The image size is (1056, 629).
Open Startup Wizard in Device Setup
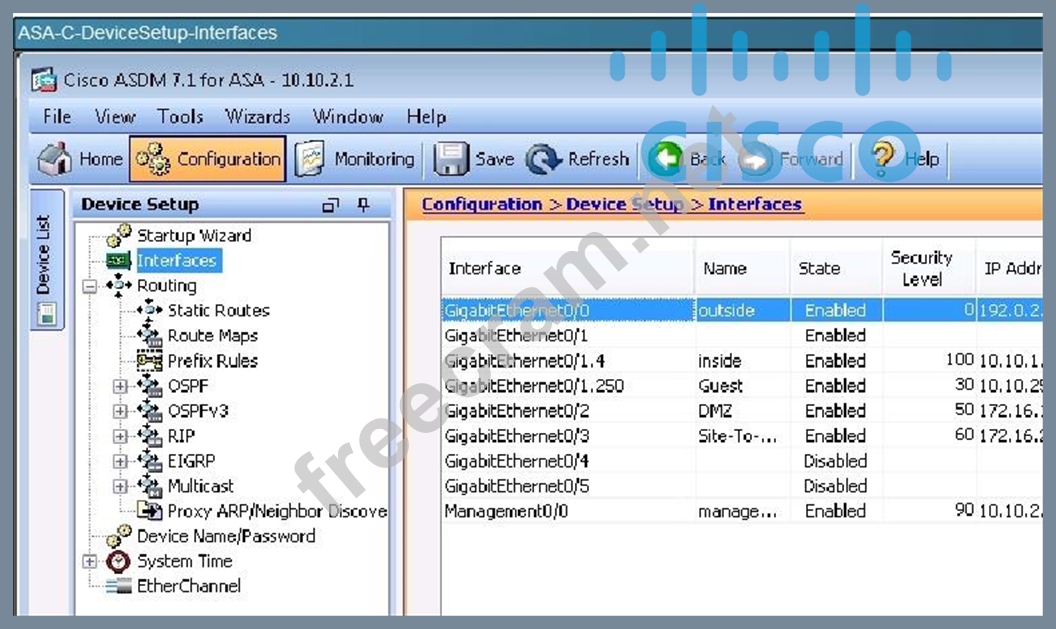pyautogui.click(x=193, y=236)
